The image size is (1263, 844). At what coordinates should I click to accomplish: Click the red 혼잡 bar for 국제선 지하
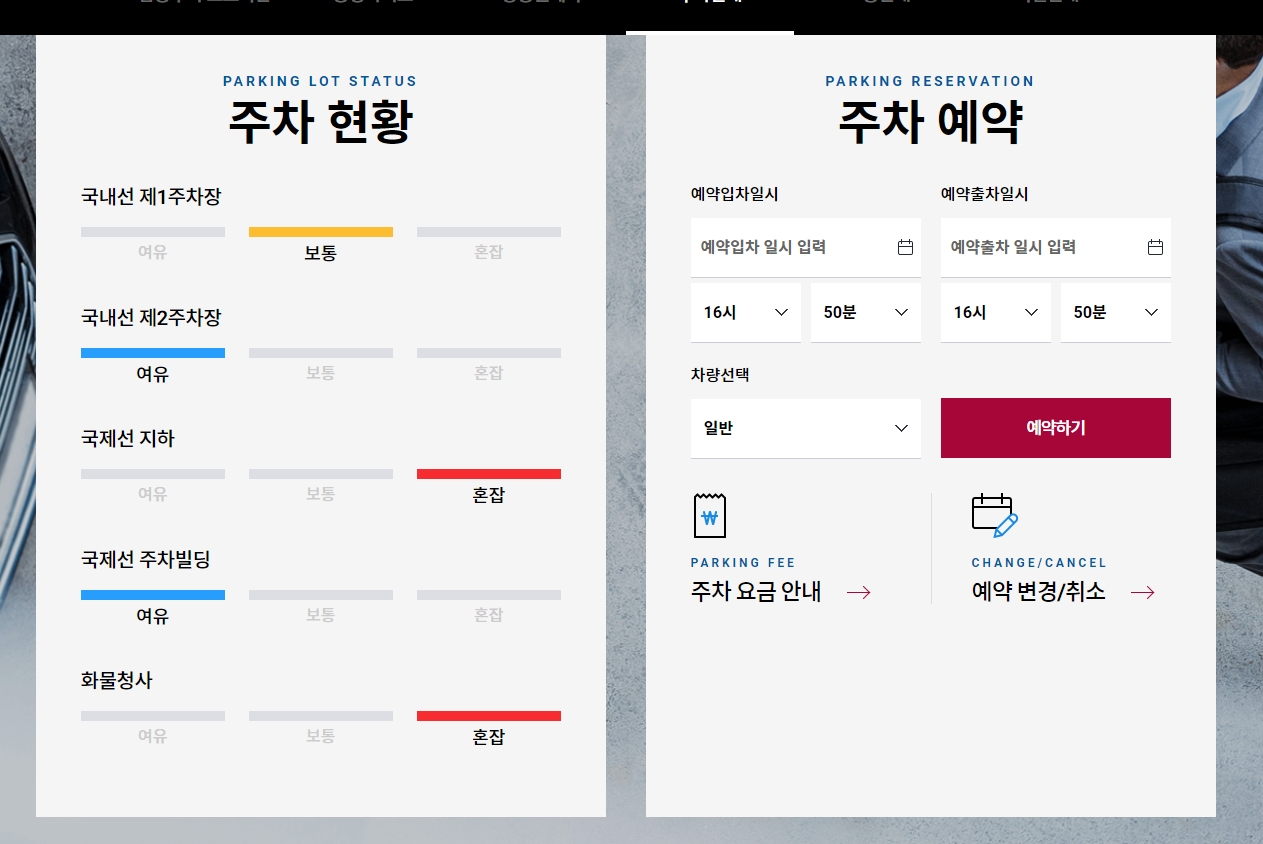488,473
